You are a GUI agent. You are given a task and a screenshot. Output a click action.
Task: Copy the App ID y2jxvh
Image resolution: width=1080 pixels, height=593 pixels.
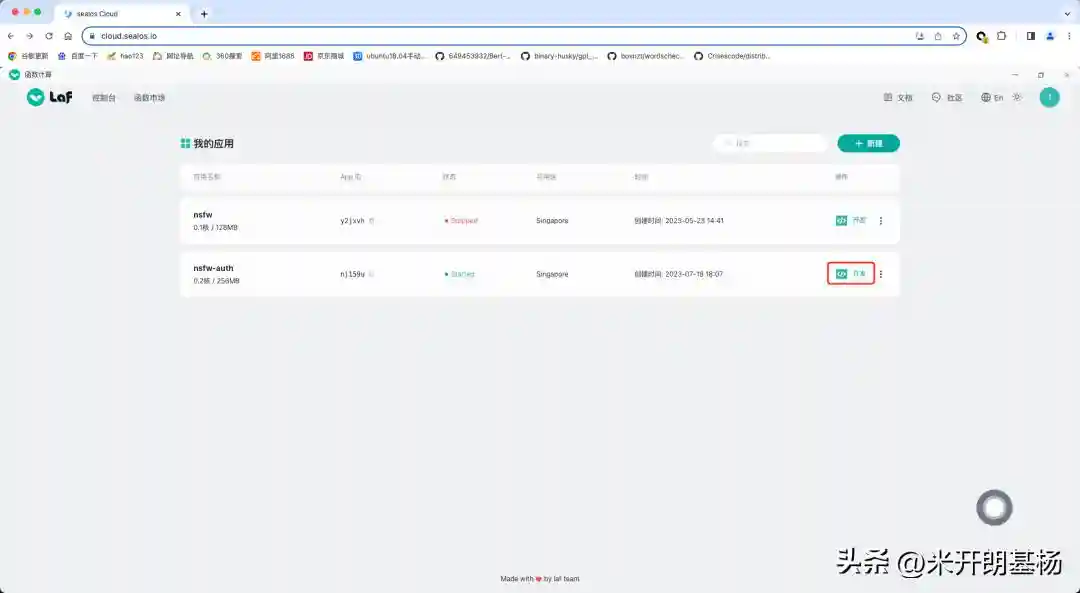pos(371,221)
